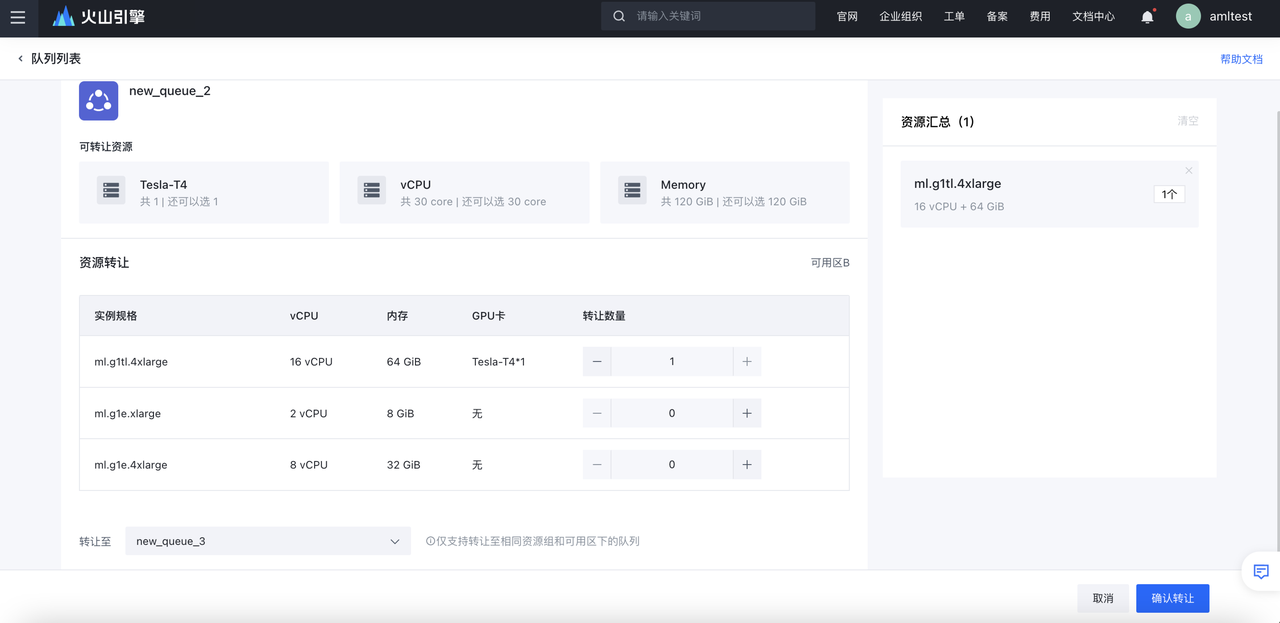
Task: Click the Tesla-T4*1 GPU cell
Action: 498,362
